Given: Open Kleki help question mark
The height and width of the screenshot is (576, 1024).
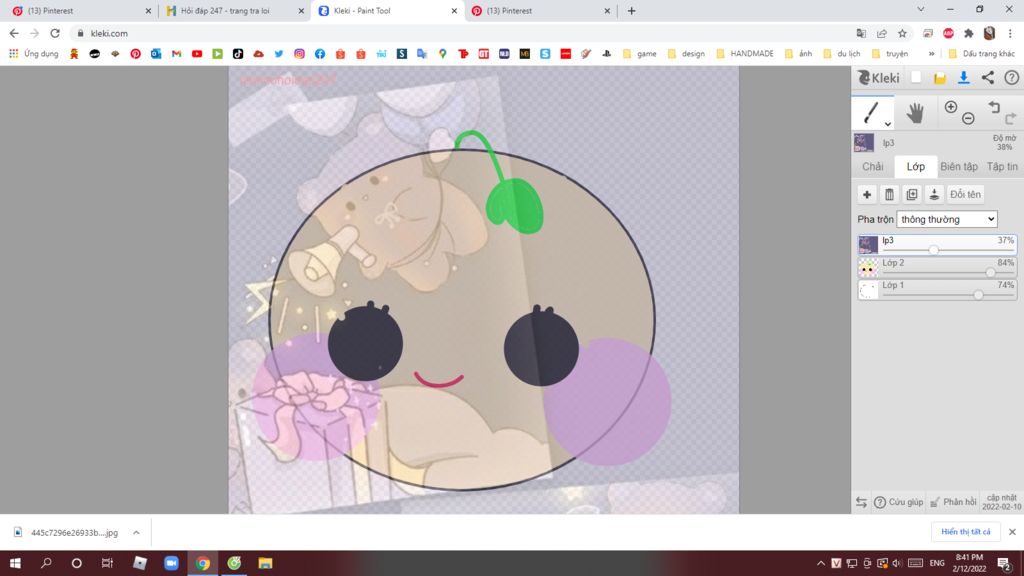Looking at the screenshot, I should [x=1012, y=78].
